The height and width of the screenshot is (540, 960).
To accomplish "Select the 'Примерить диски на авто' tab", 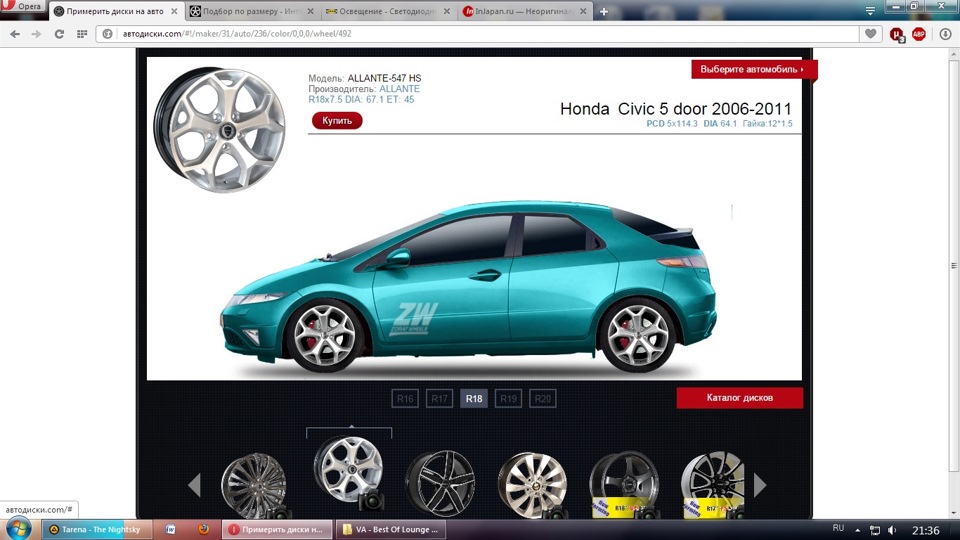I will click(114, 12).
